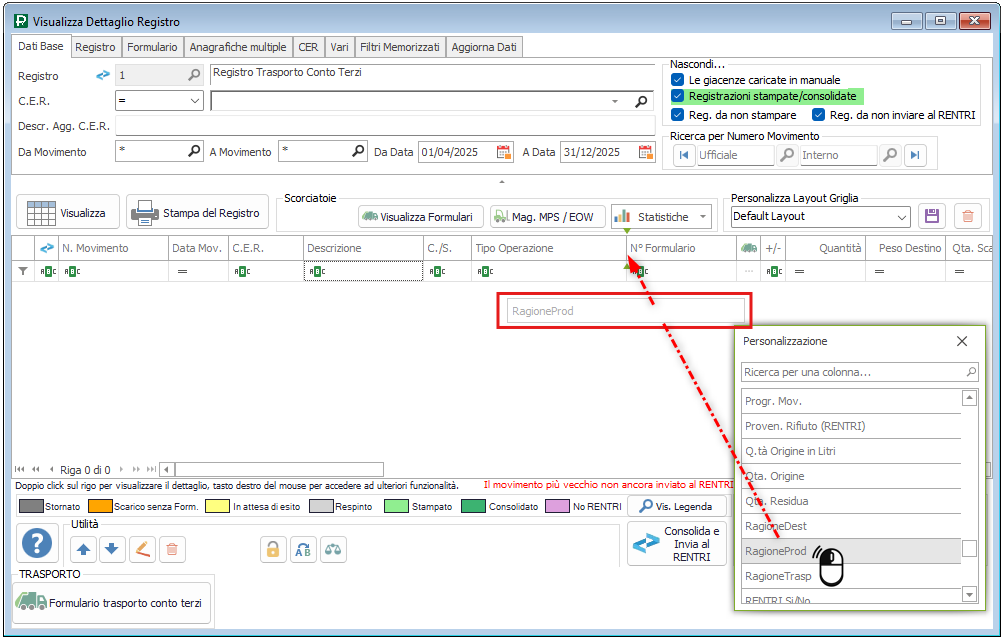The height and width of the screenshot is (639, 1005).
Task: Click the padlock icon in Utilità
Action: coord(272,549)
